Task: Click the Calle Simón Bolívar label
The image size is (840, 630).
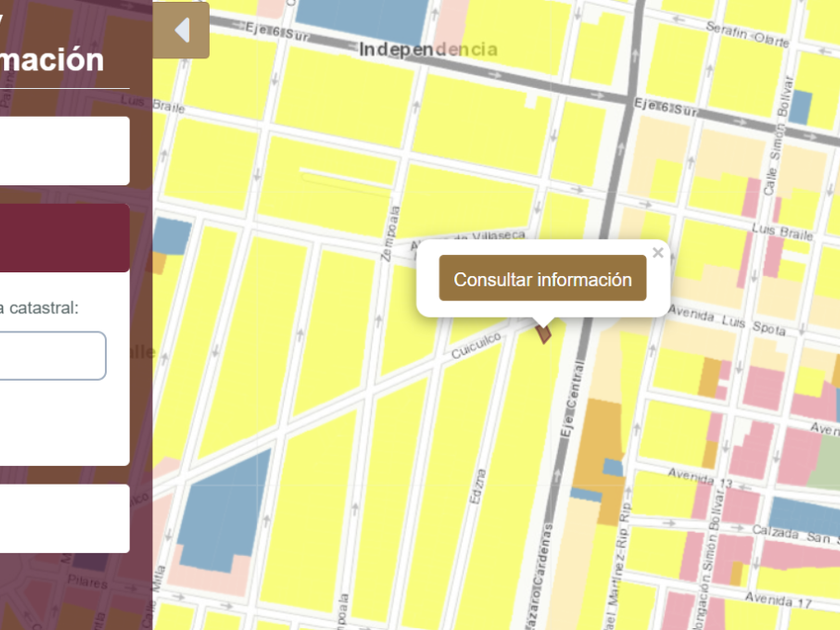Action: click(x=778, y=136)
